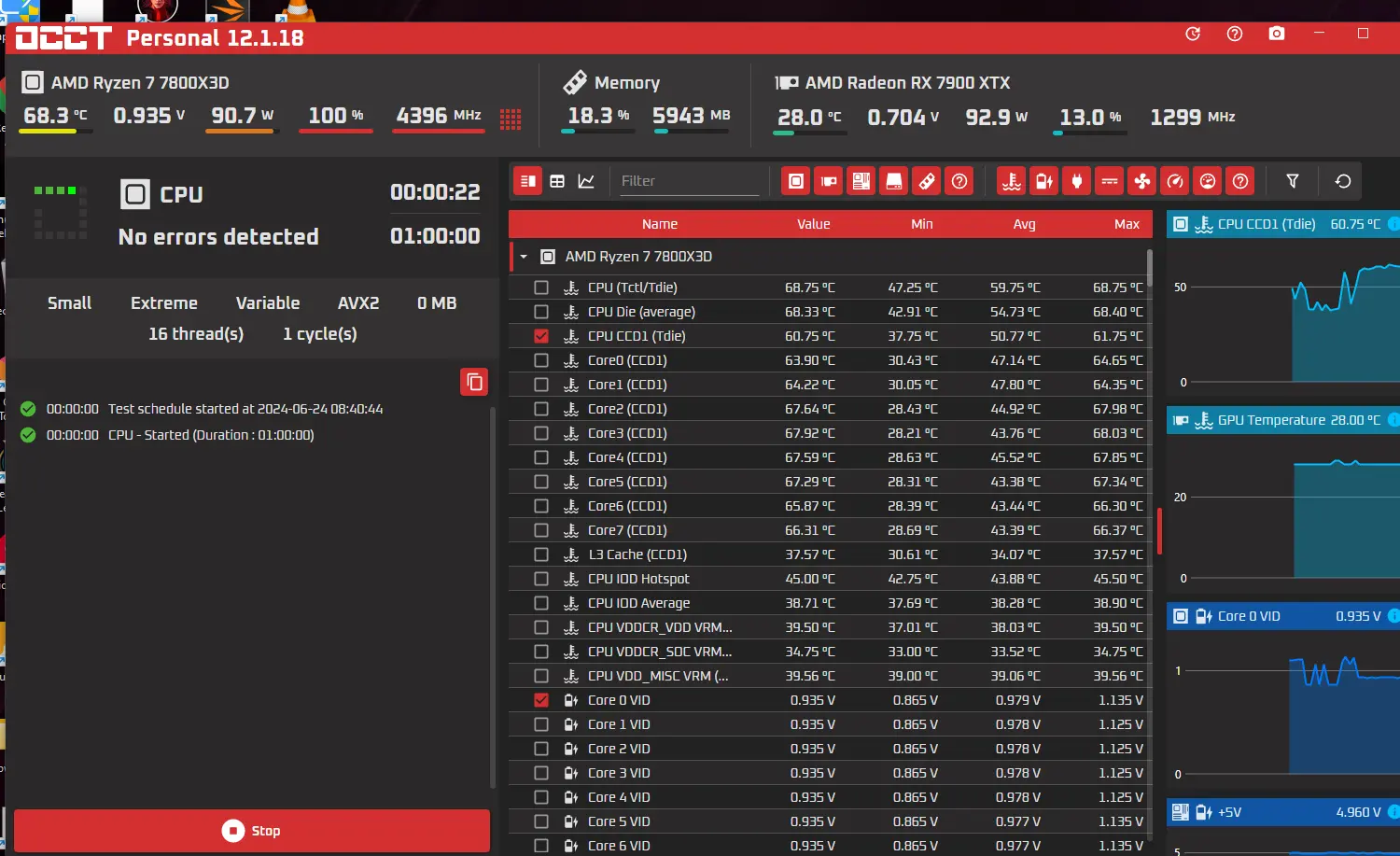
Task: Open the help icon in the title bar
Action: pos(1235,34)
